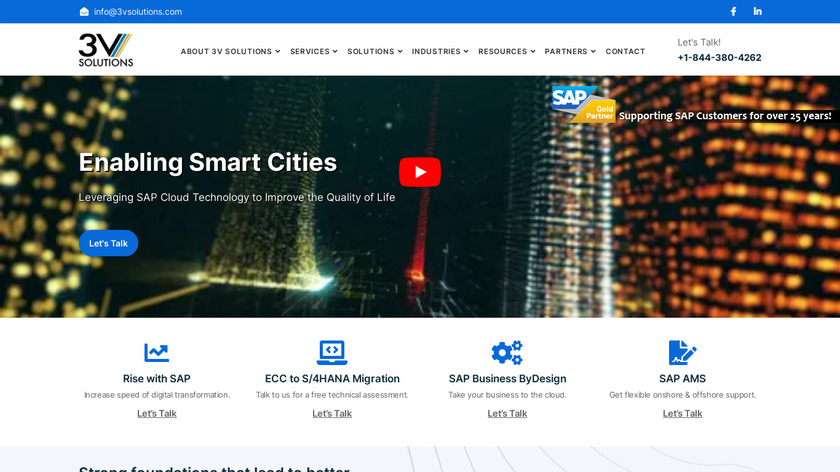This screenshot has height=472, width=840.
Task: Click the SAP AMS document icon
Action: (682, 353)
